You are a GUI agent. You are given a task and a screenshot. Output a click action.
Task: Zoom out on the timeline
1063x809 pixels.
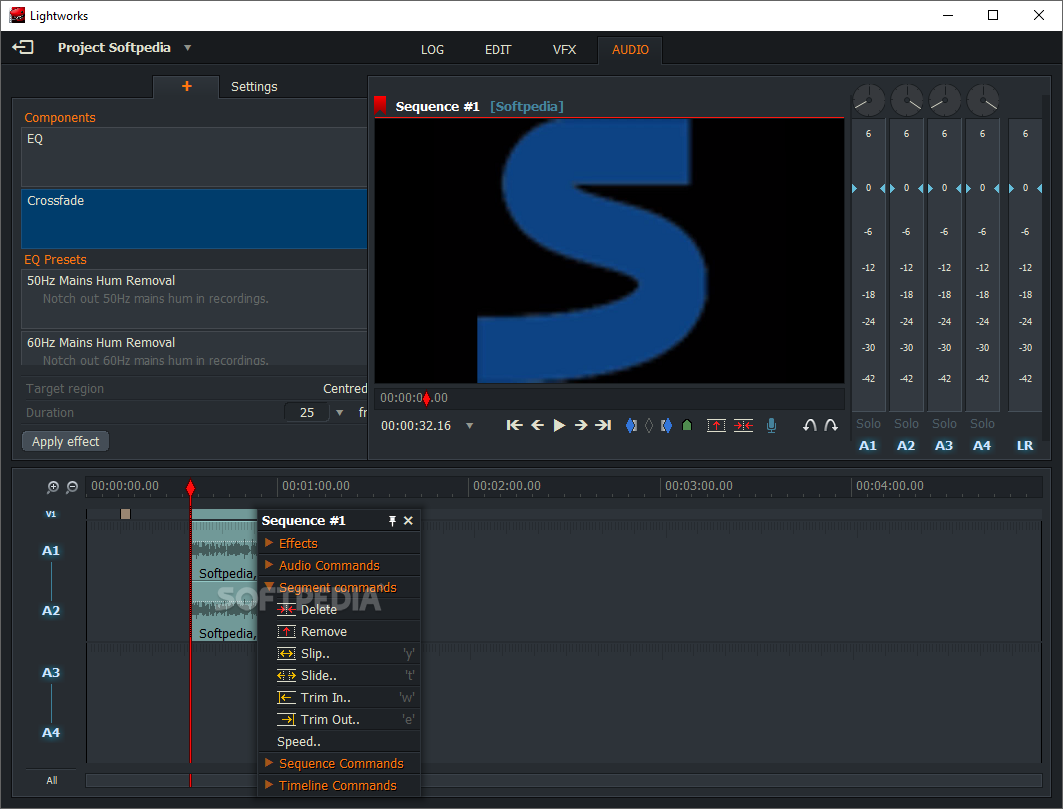(x=72, y=487)
